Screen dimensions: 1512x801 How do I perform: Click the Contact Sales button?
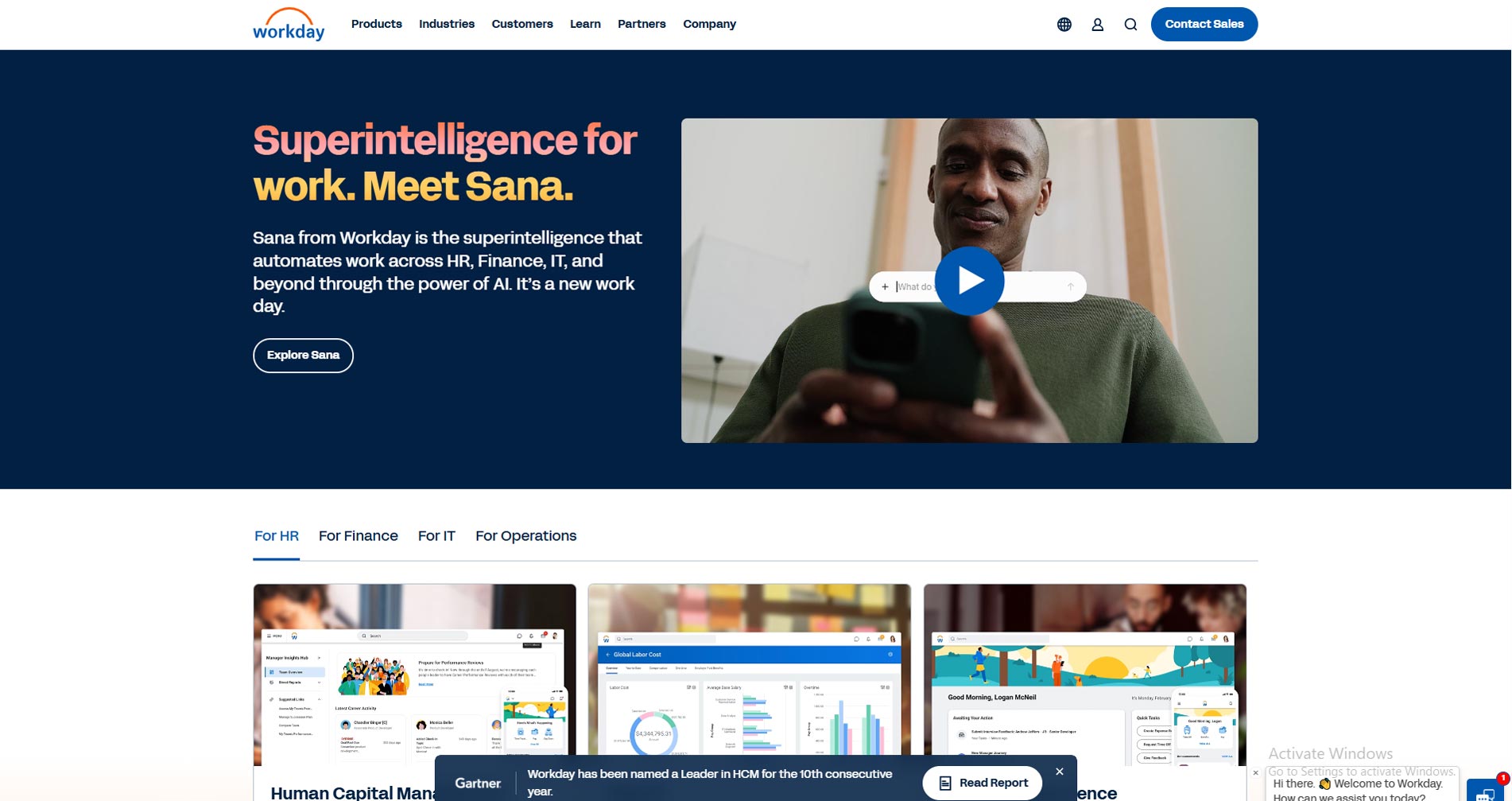click(1204, 24)
